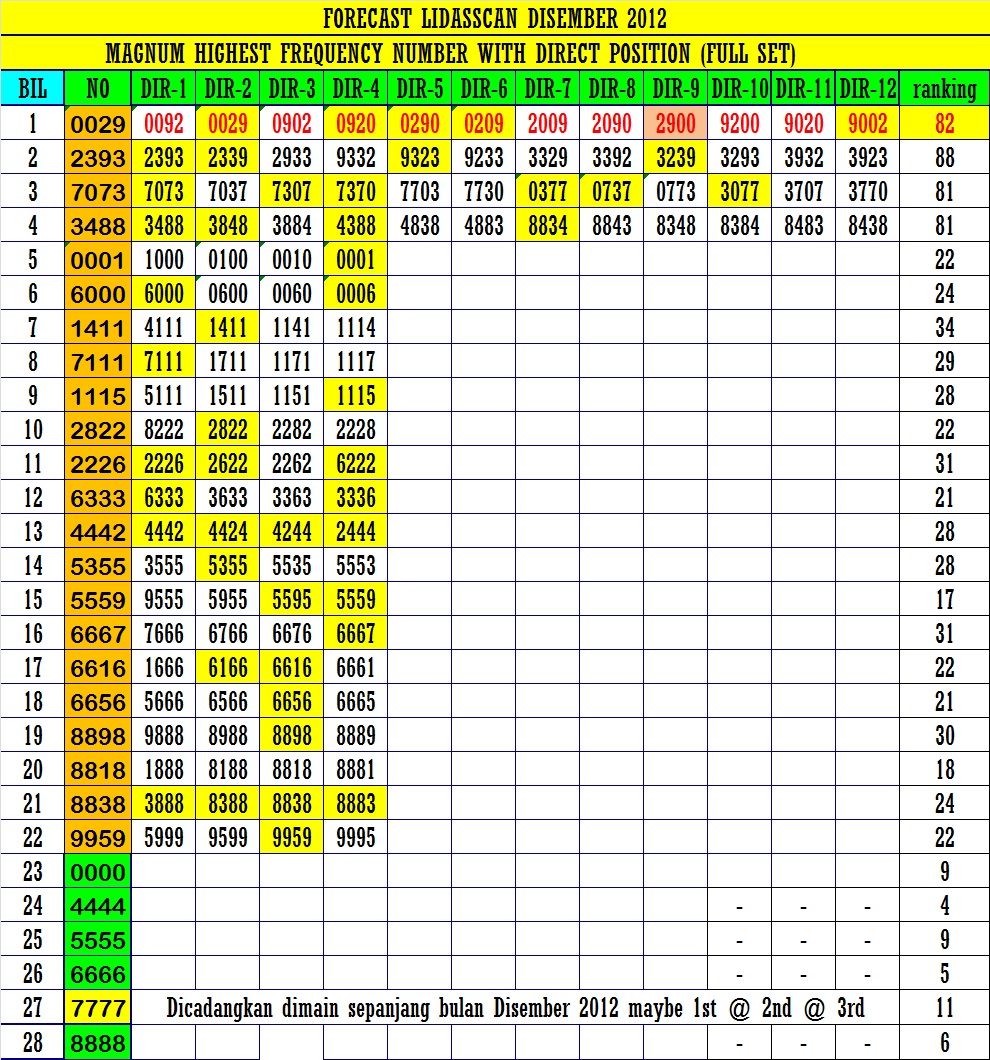Viewport: 990px width, 1060px height.
Task: Click the pink highlighted cell 2900
Action: pyautogui.click(x=676, y=123)
